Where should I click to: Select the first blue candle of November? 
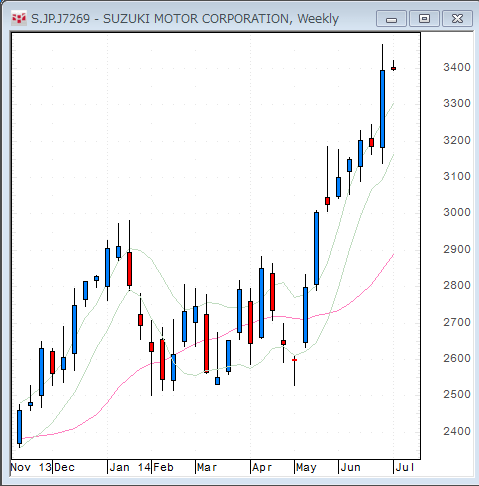(19, 427)
